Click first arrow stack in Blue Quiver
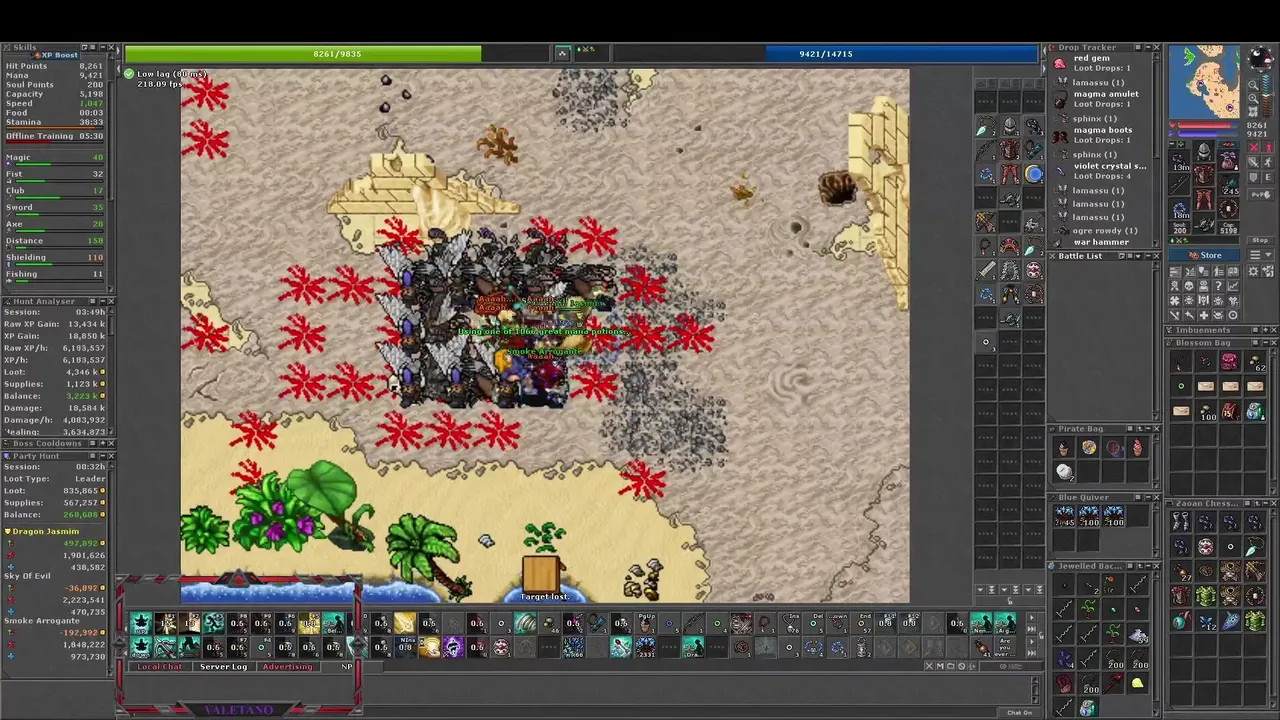1280x720 pixels. click(1064, 515)
